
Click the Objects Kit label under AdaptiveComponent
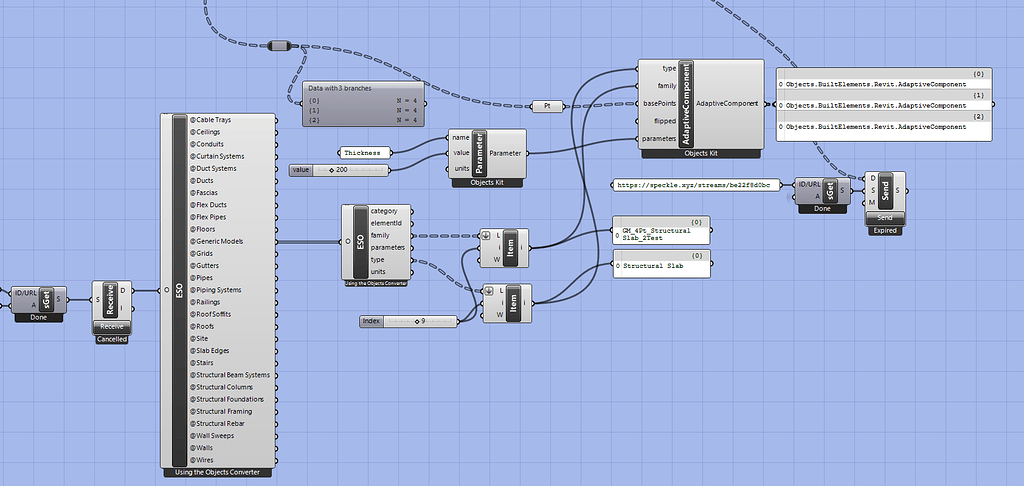point(701,154)
